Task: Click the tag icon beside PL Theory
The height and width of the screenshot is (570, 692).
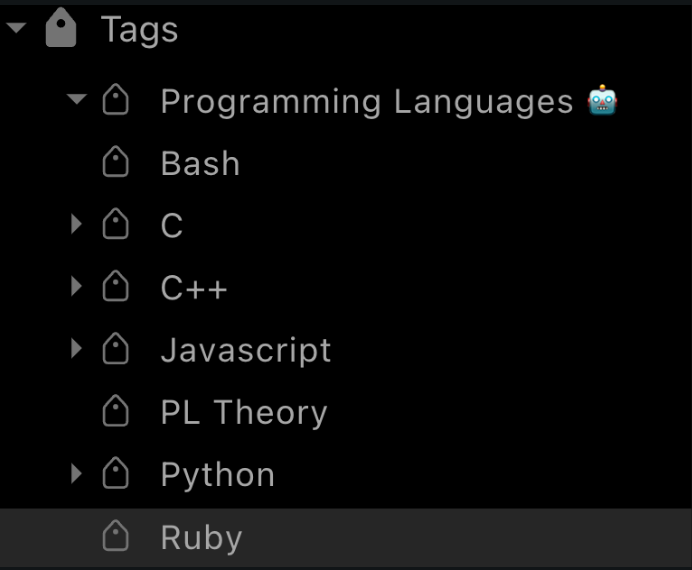Action: [x=116, y=412]
